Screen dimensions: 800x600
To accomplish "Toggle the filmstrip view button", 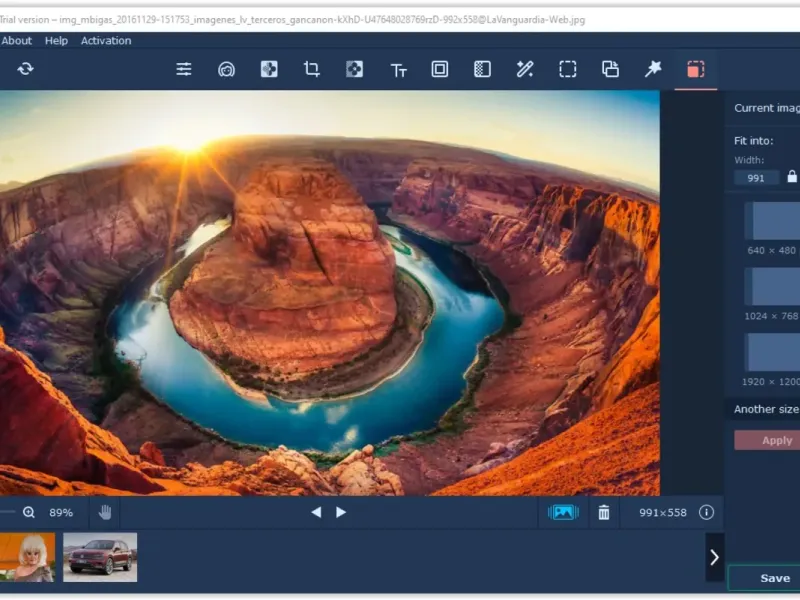I will tap(563, 512).
